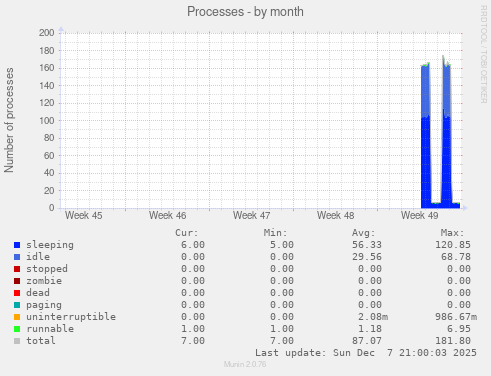Select the 'idle' legend label
Image resolution: width=491 pixels, height=376 pixels.
[38, 257]
